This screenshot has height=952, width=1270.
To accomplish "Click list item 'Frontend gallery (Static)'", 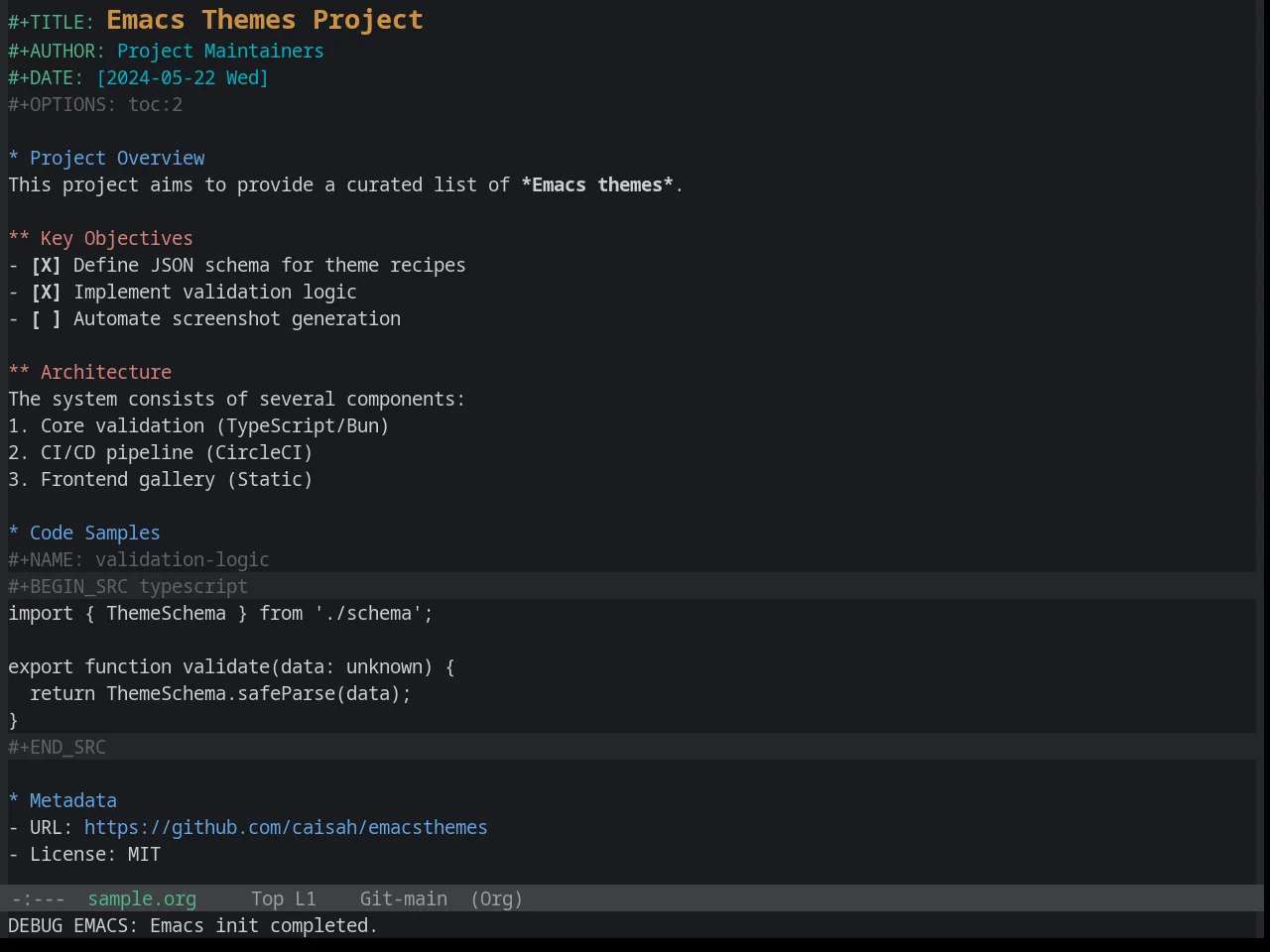I will point(177,480).
